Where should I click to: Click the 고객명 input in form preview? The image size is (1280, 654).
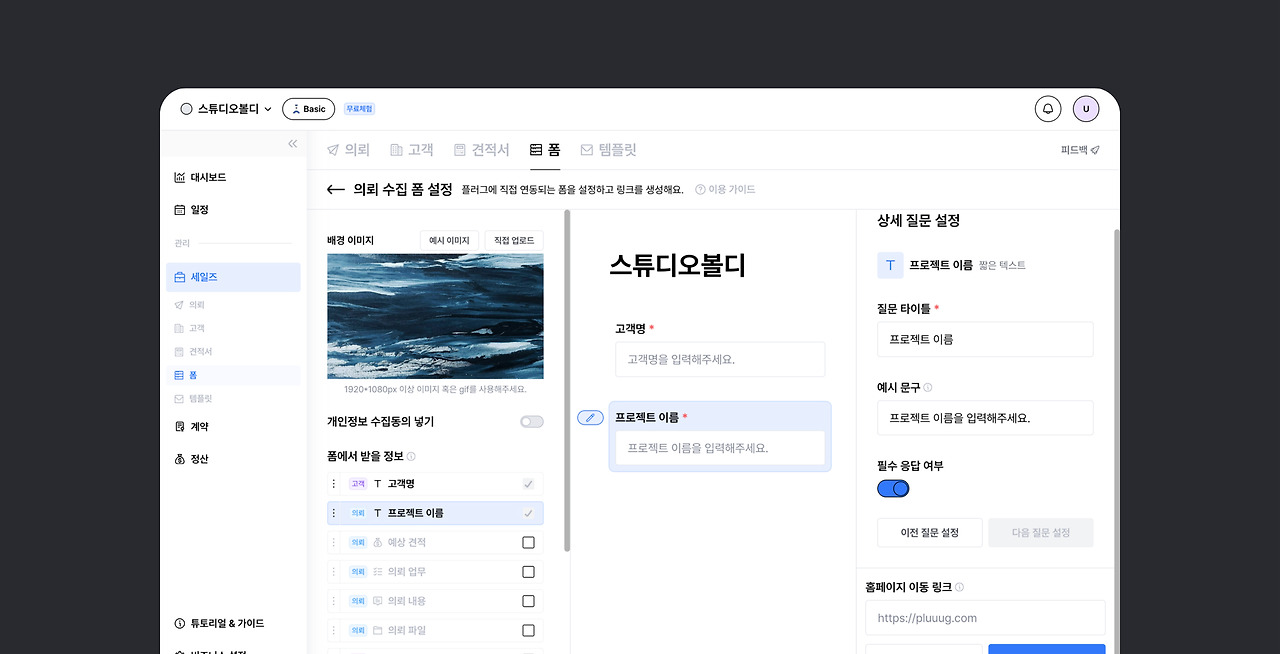pos(720,359)
